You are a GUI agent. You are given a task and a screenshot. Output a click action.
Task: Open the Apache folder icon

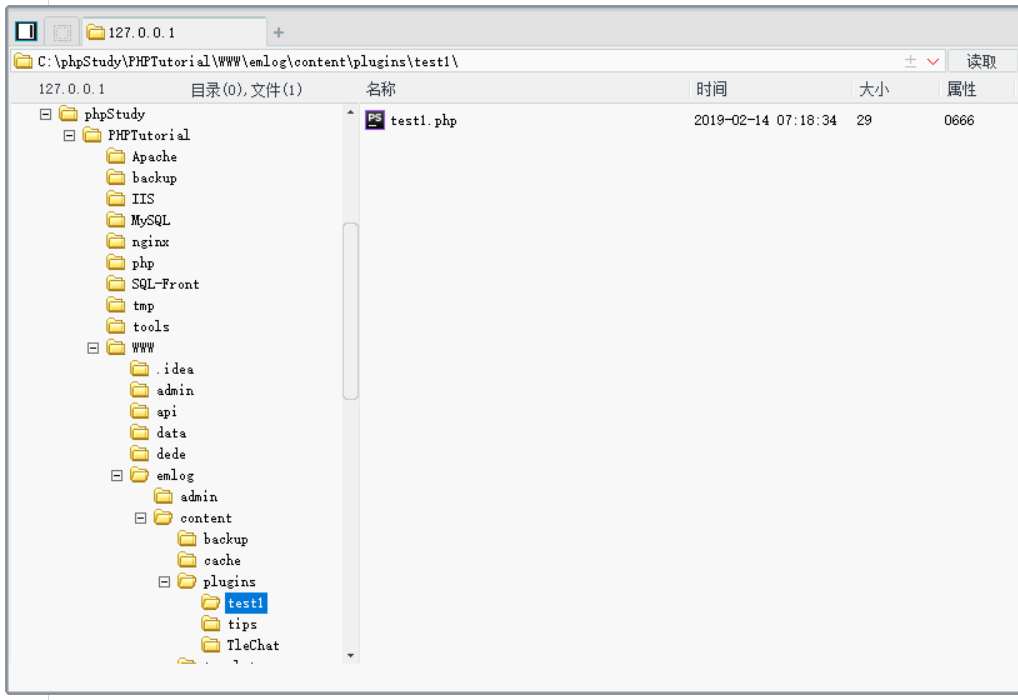pos(116,156)
